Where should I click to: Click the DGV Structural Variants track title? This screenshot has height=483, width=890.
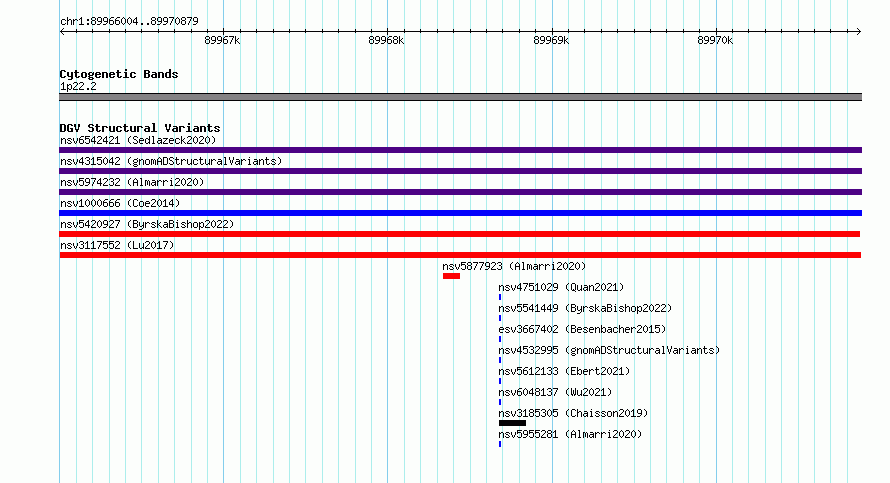pyautogui.click(x=140, y=128)
